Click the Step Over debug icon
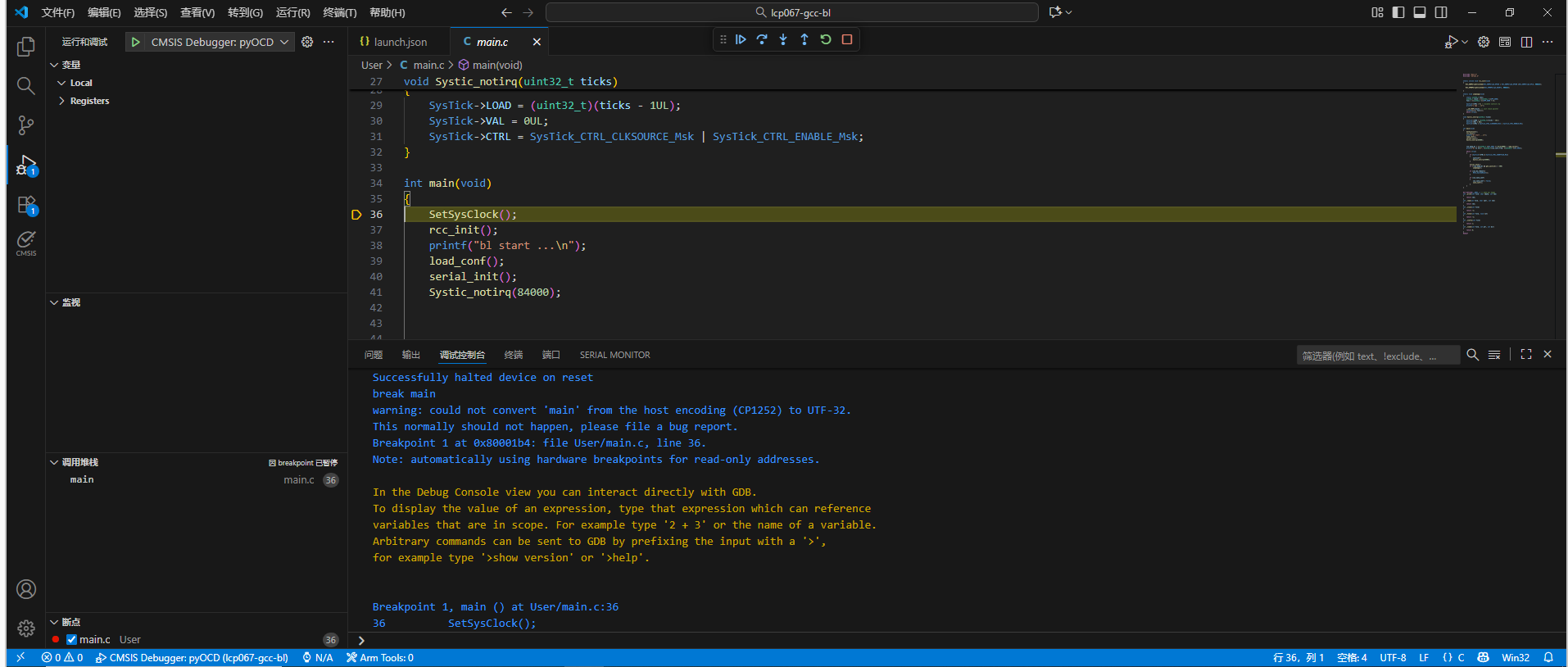This screenshot has height=667, width=1568. tap(762, 39)
